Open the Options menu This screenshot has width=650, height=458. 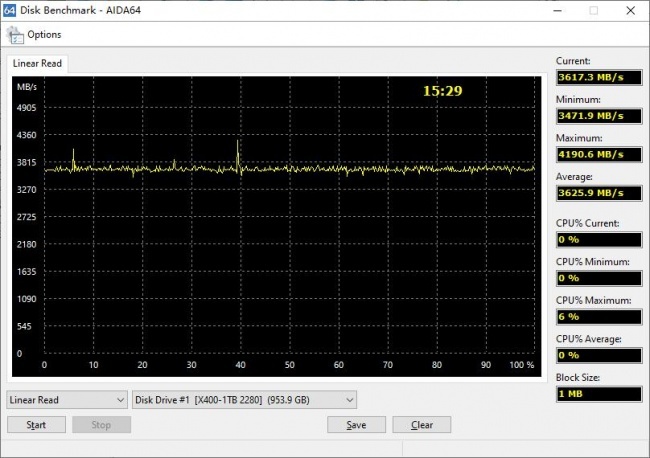pos(44,34)
